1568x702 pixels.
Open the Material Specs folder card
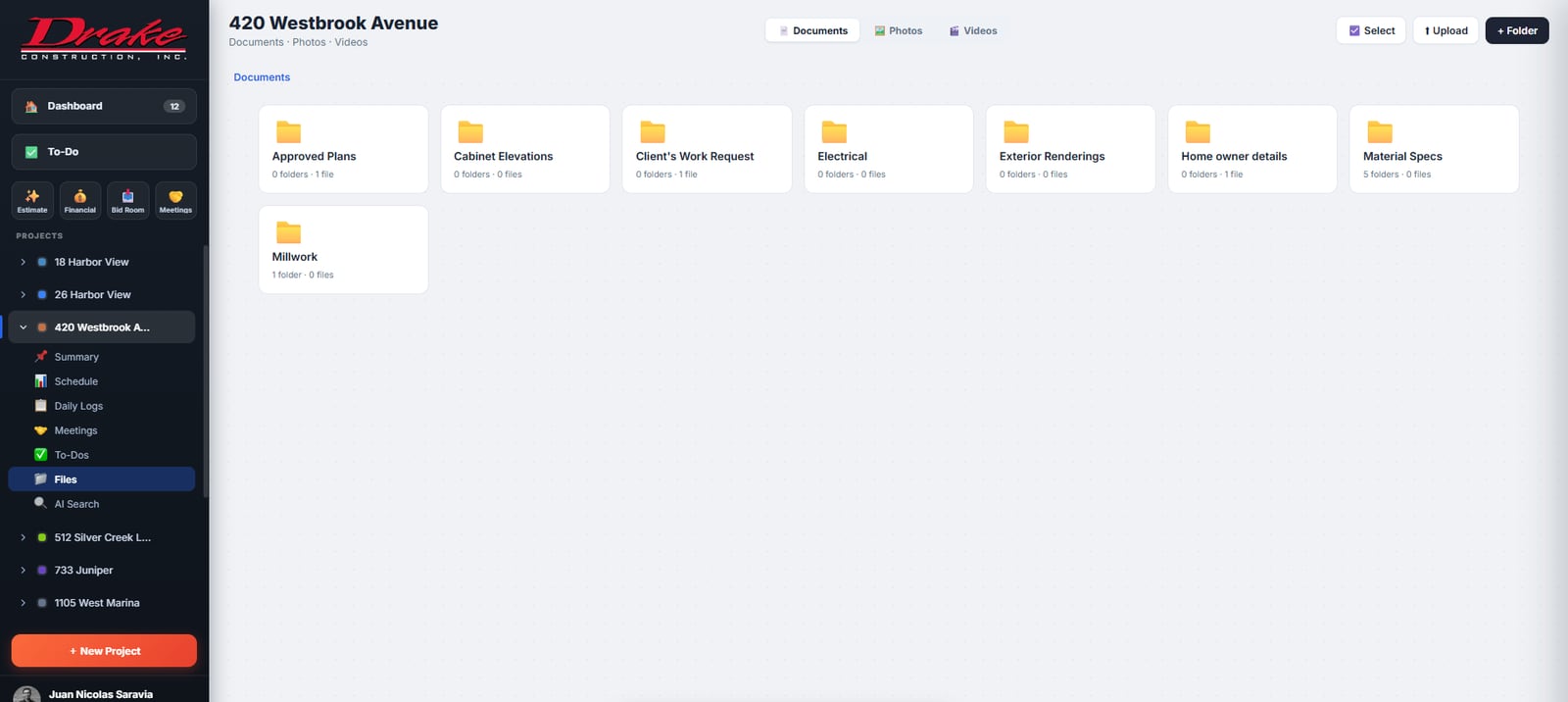pos(1434,149)
